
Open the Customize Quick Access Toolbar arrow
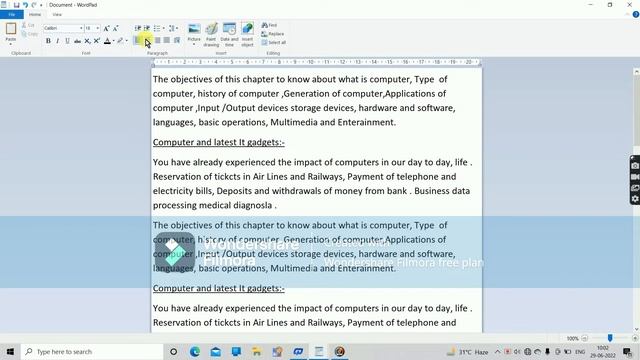click(41, 5)
